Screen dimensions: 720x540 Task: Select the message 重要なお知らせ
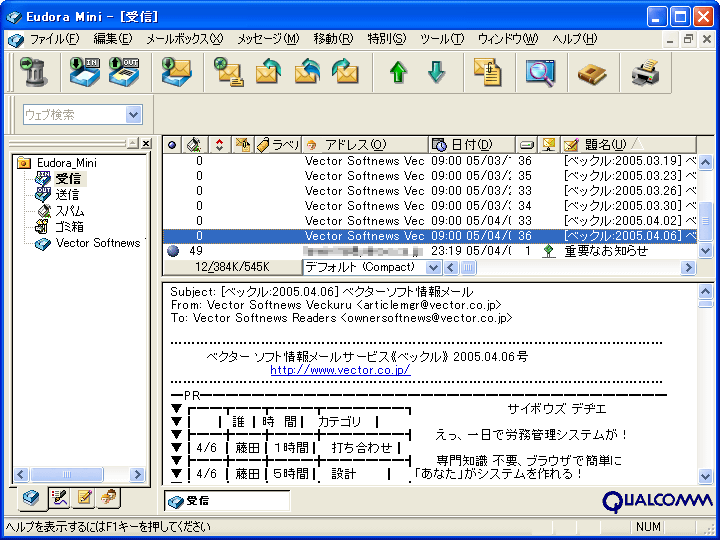click(x=430, y=251)
